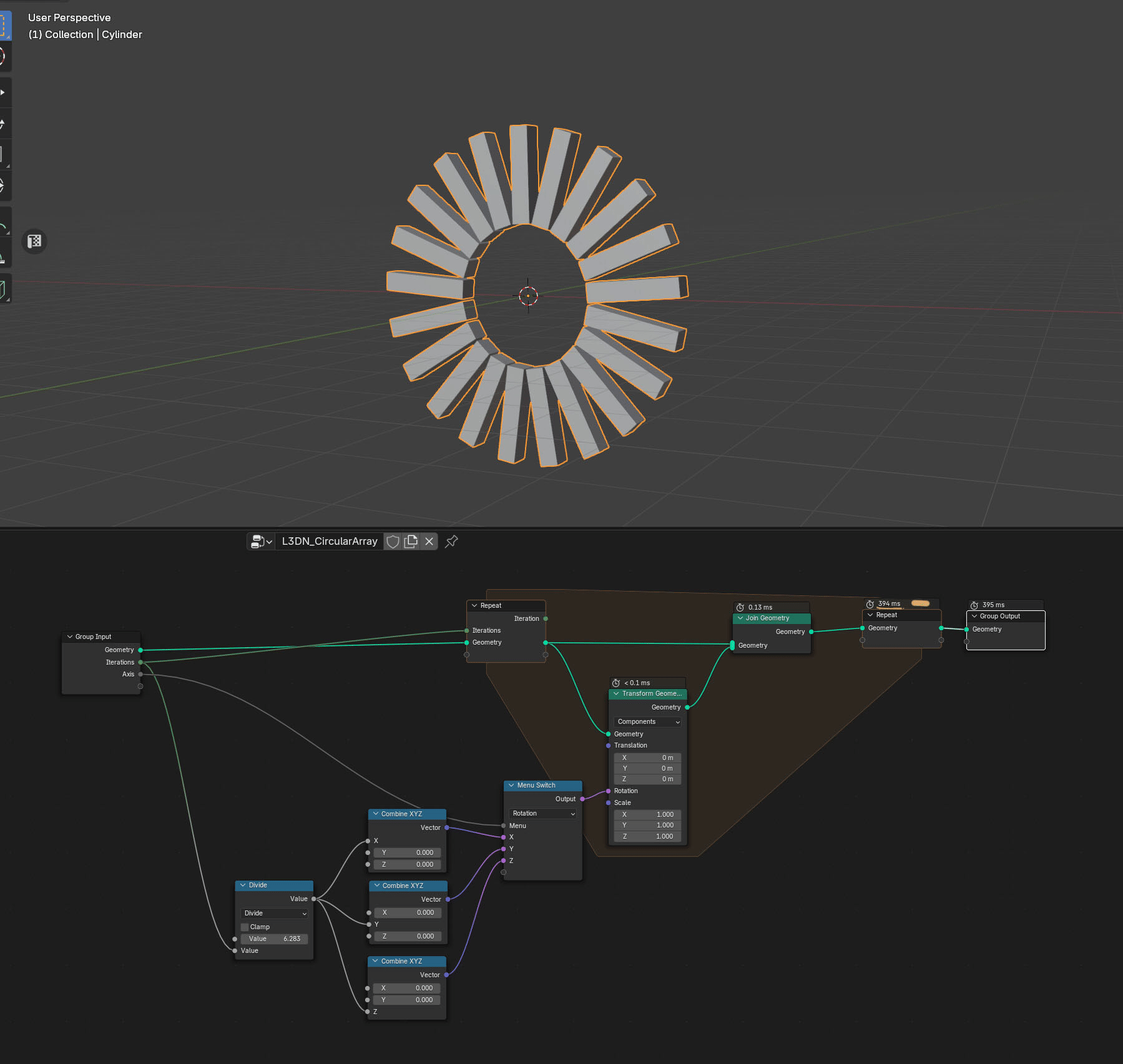The height and width of the screenshot is (1064, 1123).
Task: Click the 394 ms clock icon above Repeat
Action: 870,604
